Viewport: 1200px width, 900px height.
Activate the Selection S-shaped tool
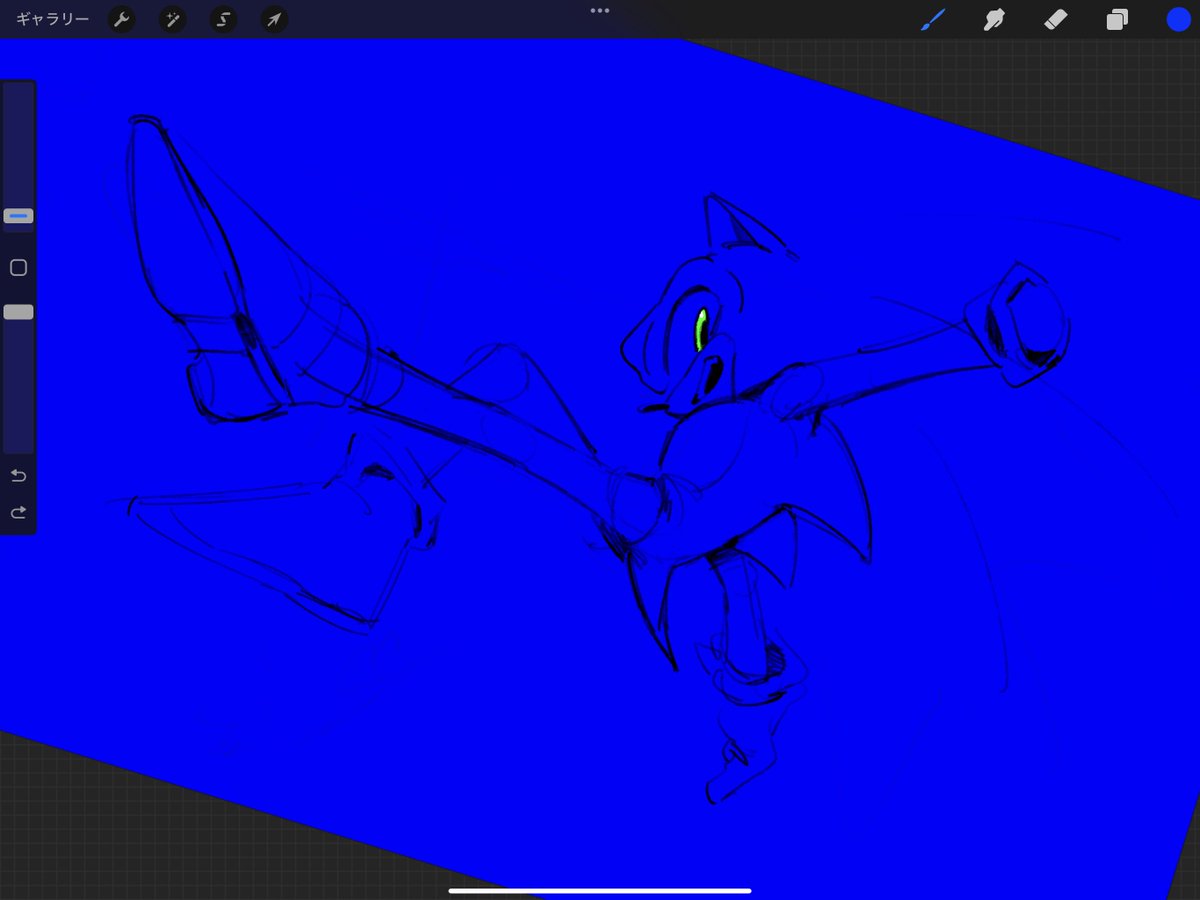point(223,19)
